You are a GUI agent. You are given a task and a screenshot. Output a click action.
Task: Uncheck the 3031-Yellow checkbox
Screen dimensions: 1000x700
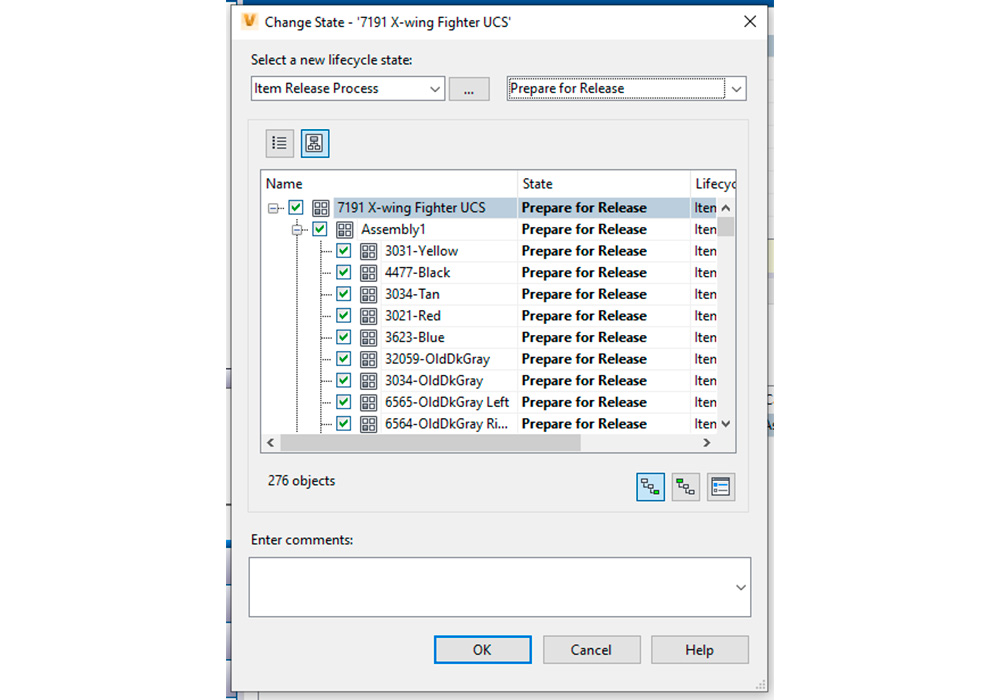click(344, 251)
